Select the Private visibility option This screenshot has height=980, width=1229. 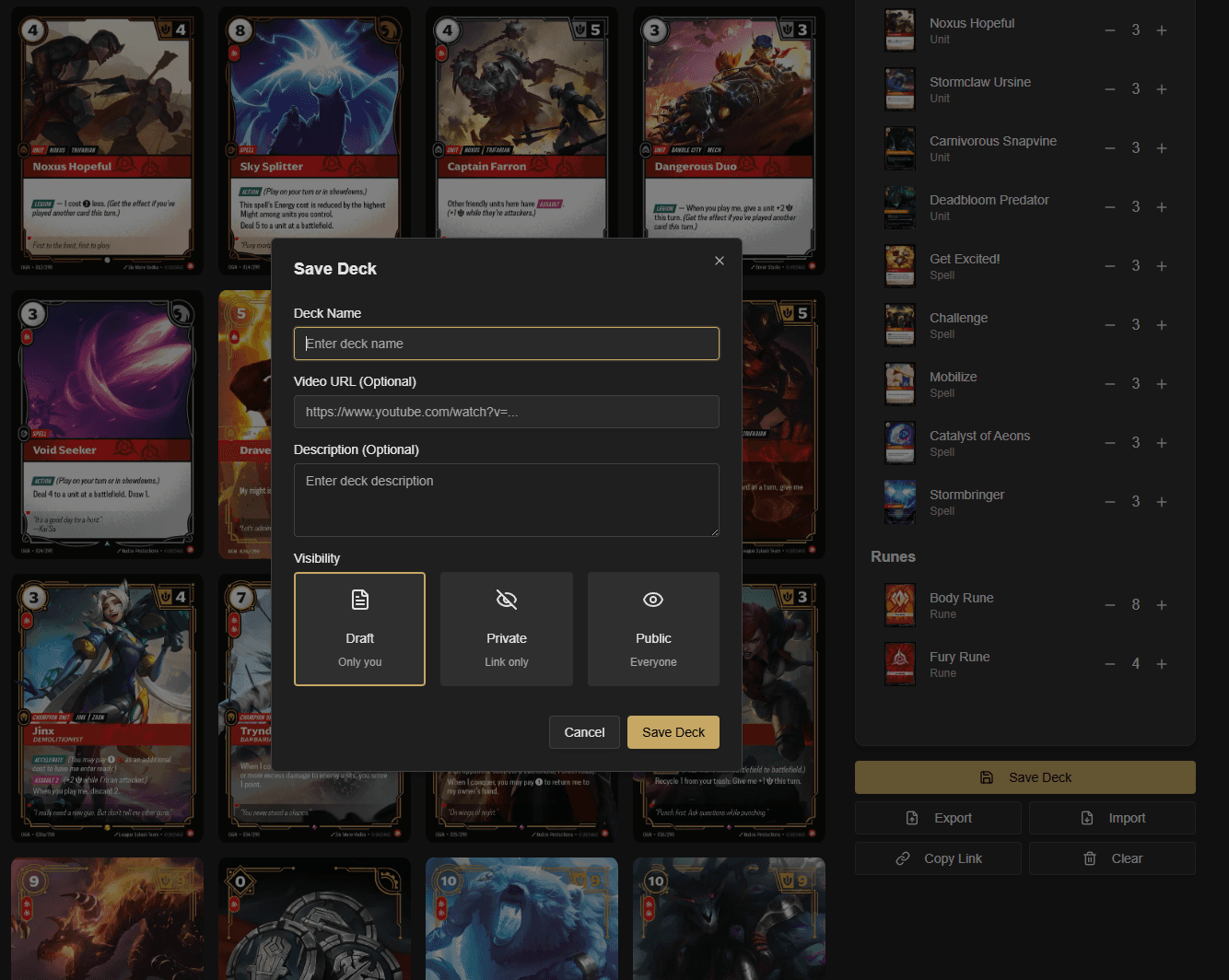tap(507, 629)
